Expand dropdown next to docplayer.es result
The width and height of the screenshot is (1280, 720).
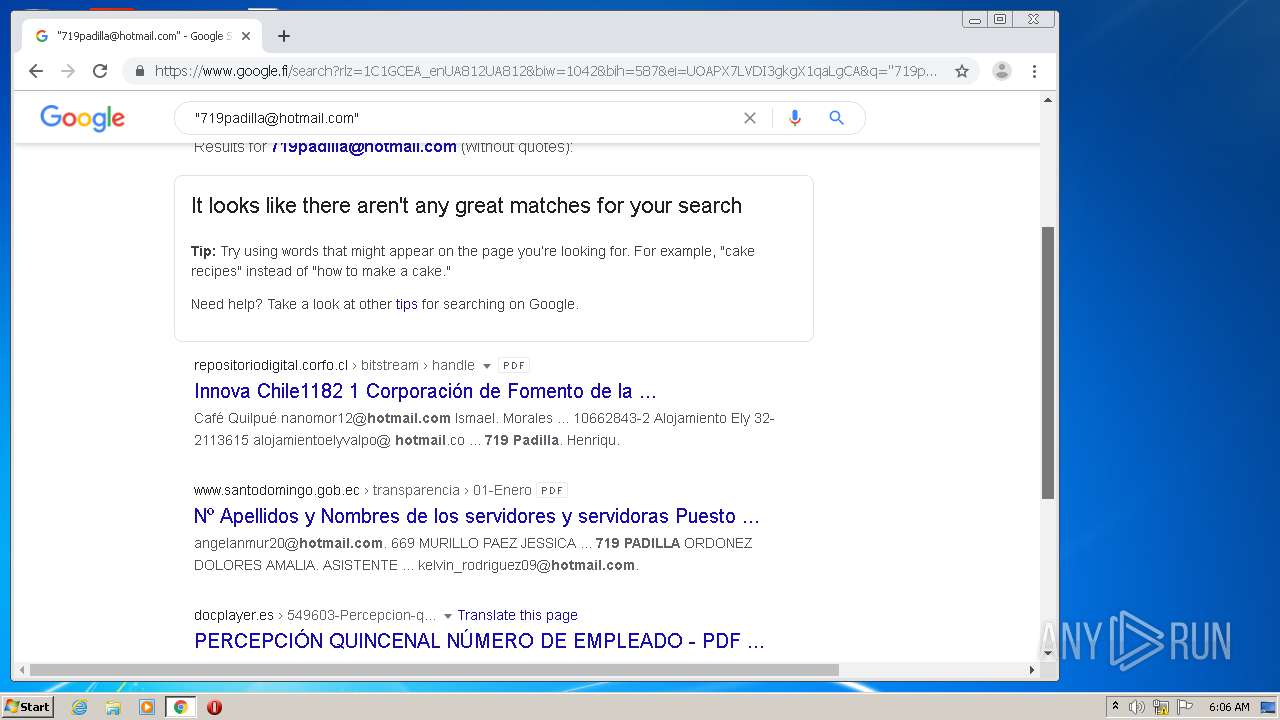[x=448, y=616]
